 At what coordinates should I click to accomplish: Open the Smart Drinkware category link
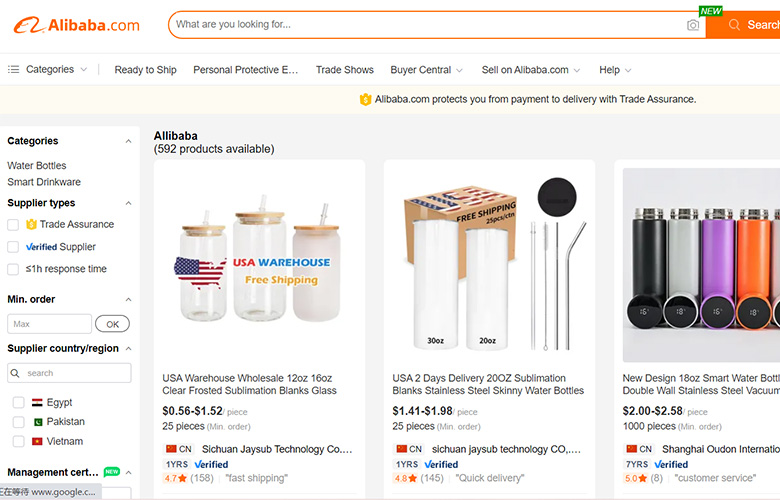click(x=44, y=182)
